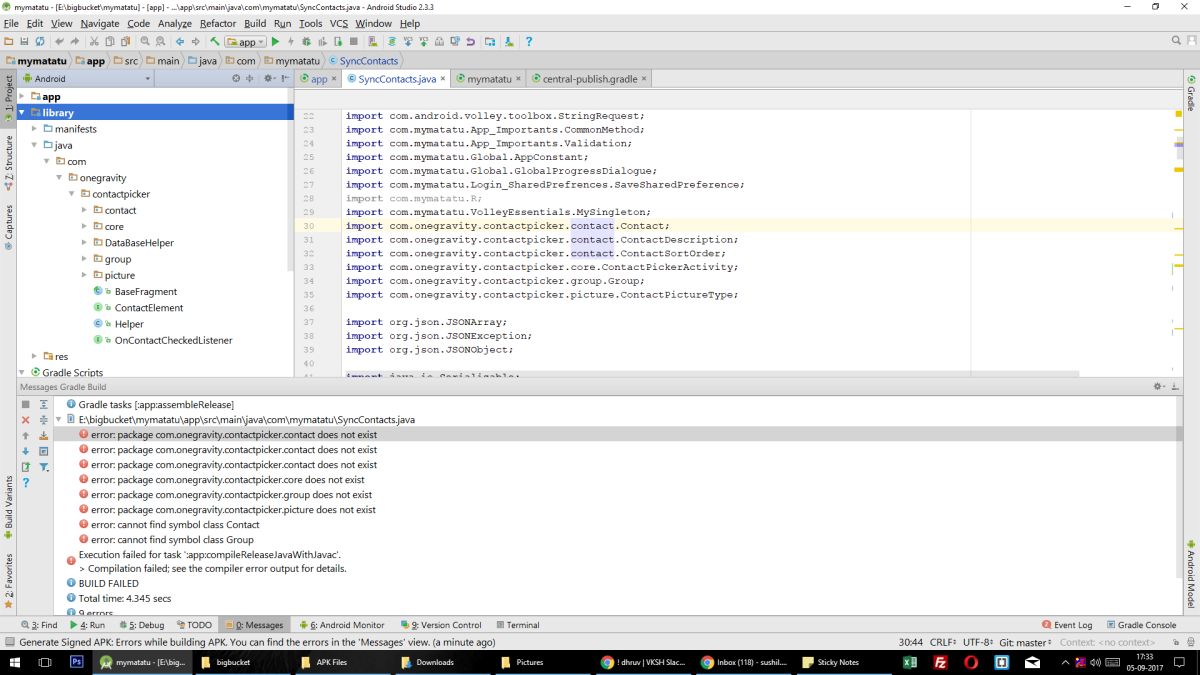Open the 6: Android Monitor tool window
The image size is (1200, 675).
coord(340,625)
